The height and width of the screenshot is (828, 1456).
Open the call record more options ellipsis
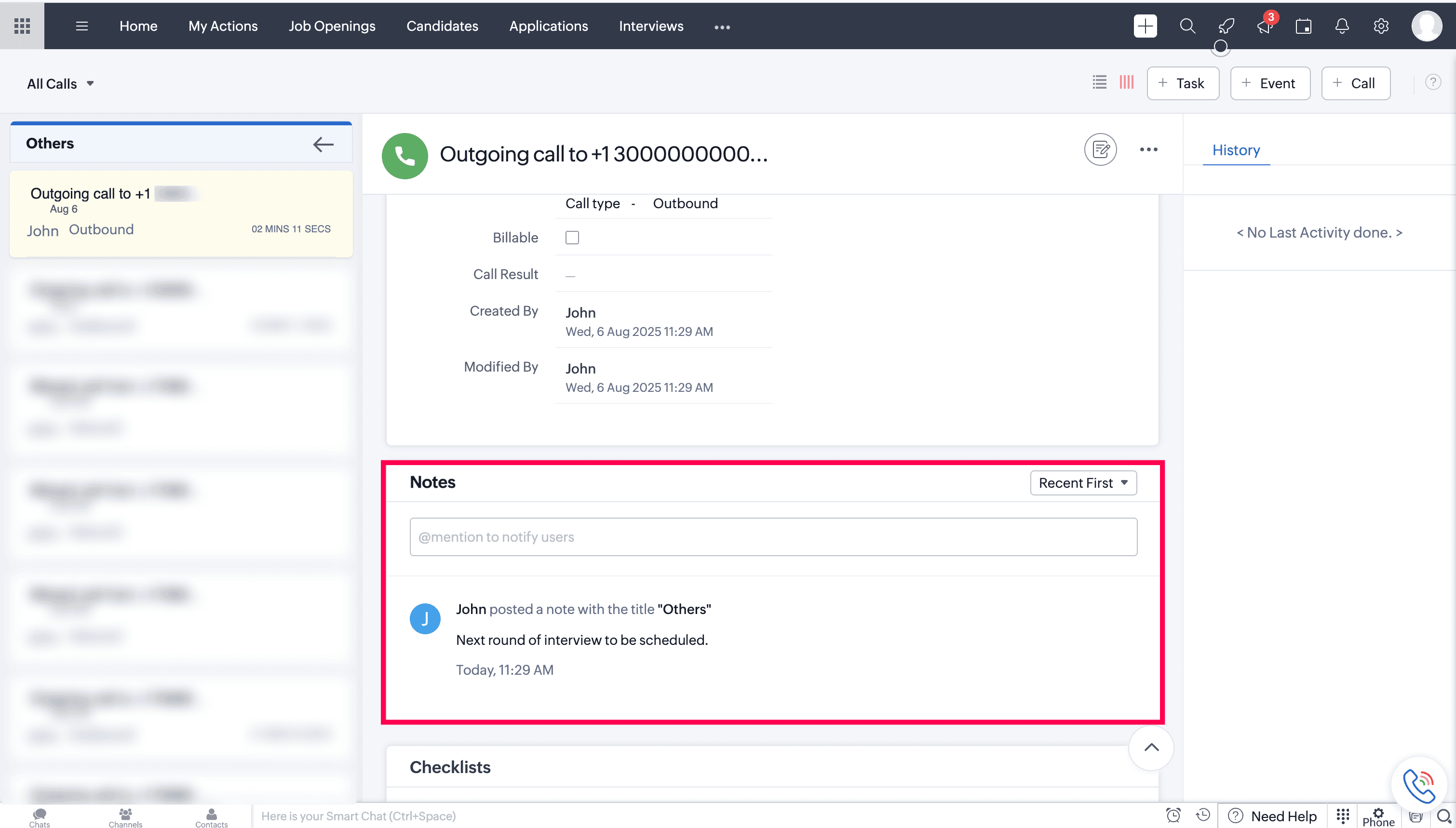coord(1148,149)
